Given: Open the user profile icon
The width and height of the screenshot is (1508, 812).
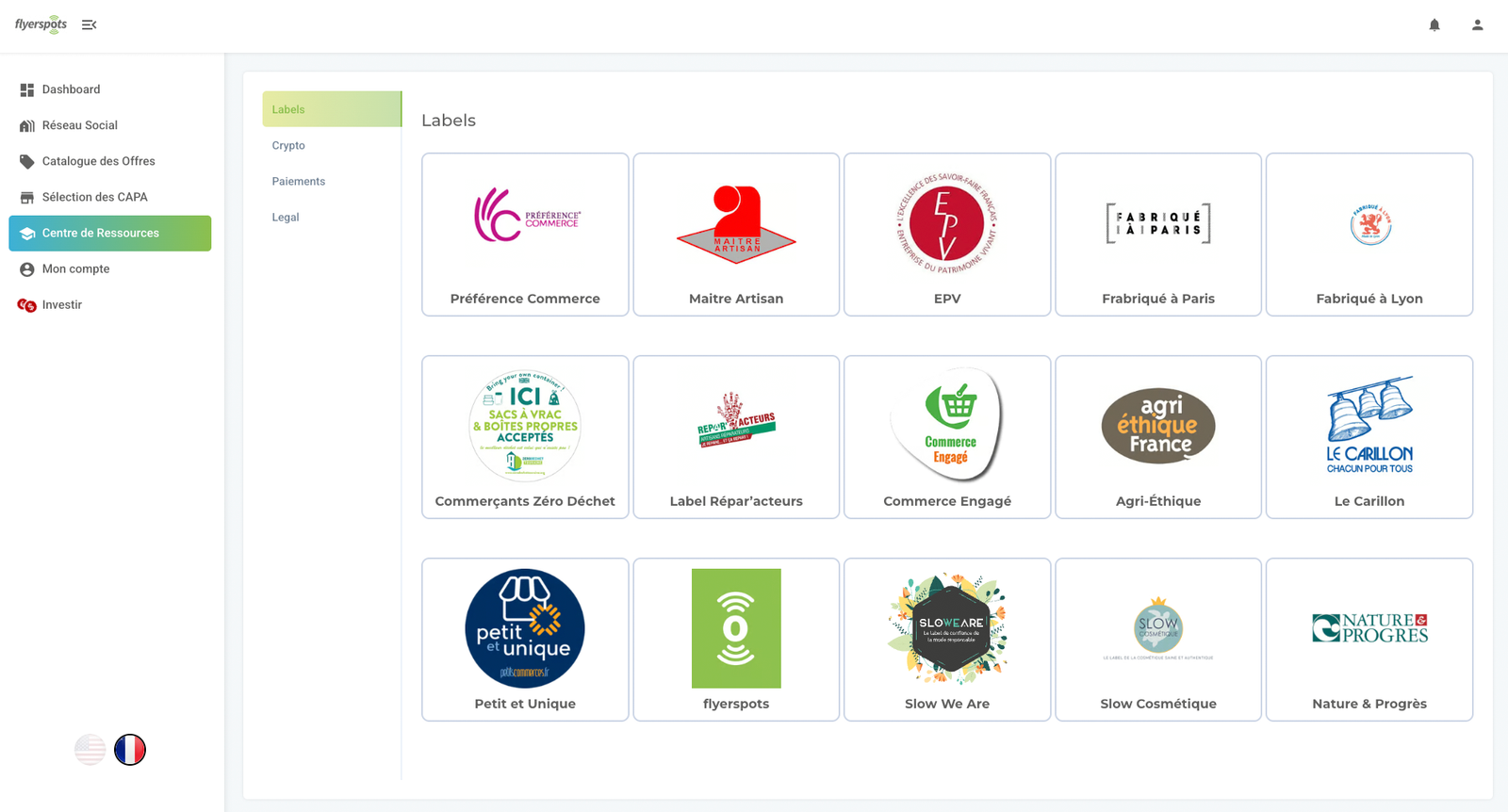Looking at the screenshot, I should [1478, 25].
